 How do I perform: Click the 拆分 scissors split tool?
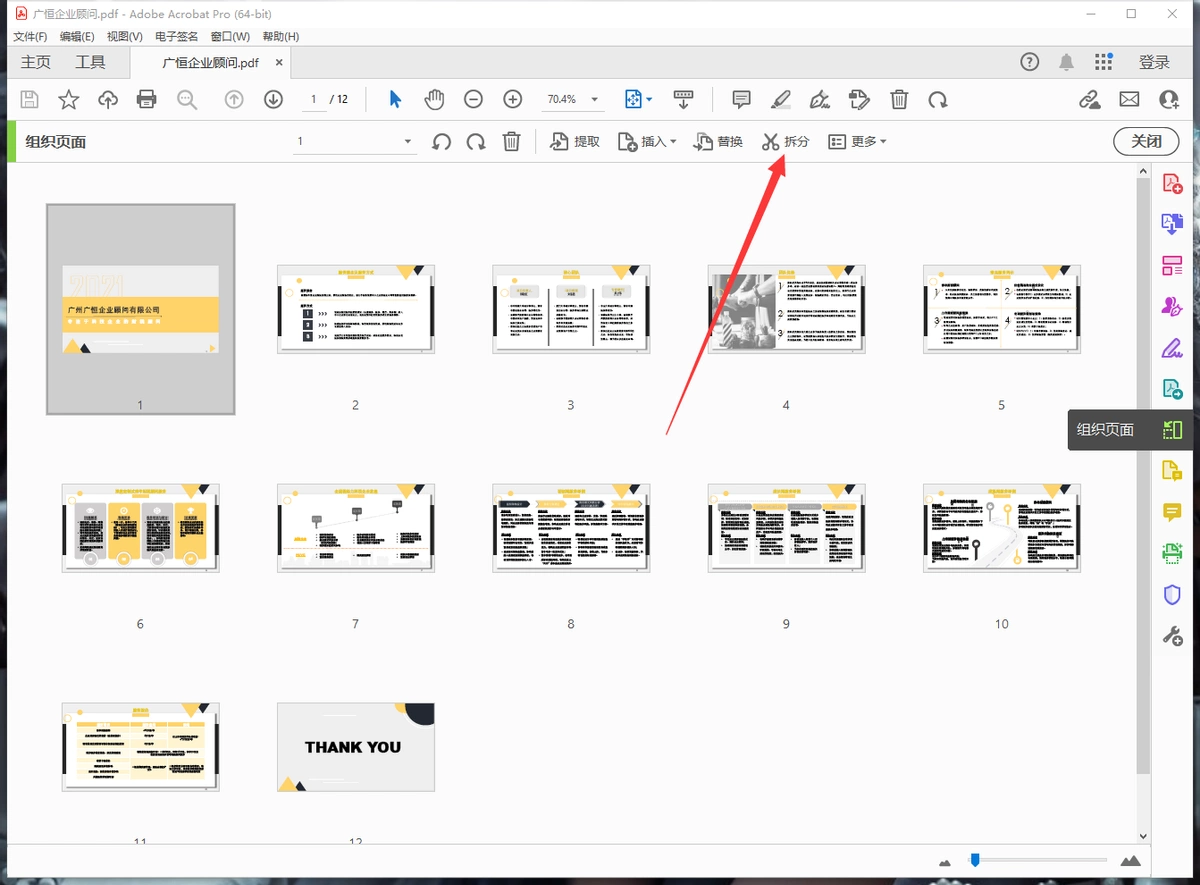tap(784, 142)
